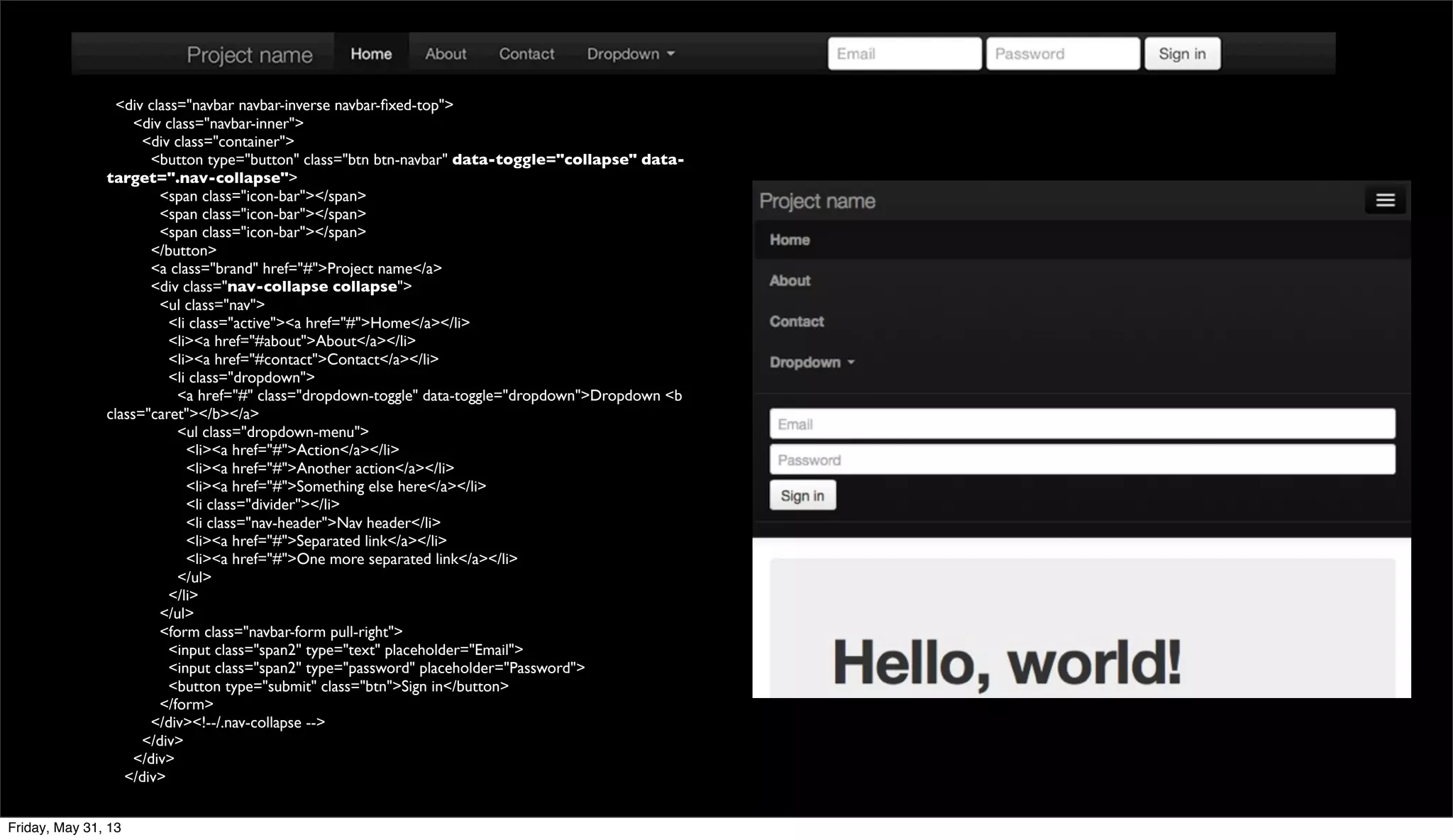The image size is (1453, 840).
Task: Select About in the collapsed mobile menu
Action: [x=790, y=281]
